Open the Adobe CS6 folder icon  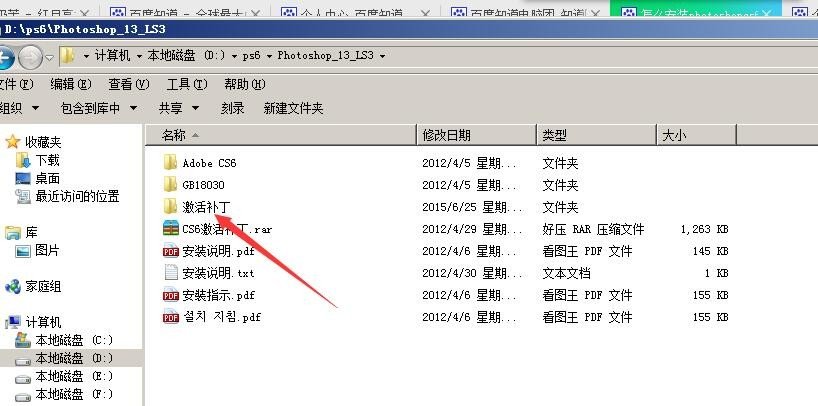[x=170, y=163]
